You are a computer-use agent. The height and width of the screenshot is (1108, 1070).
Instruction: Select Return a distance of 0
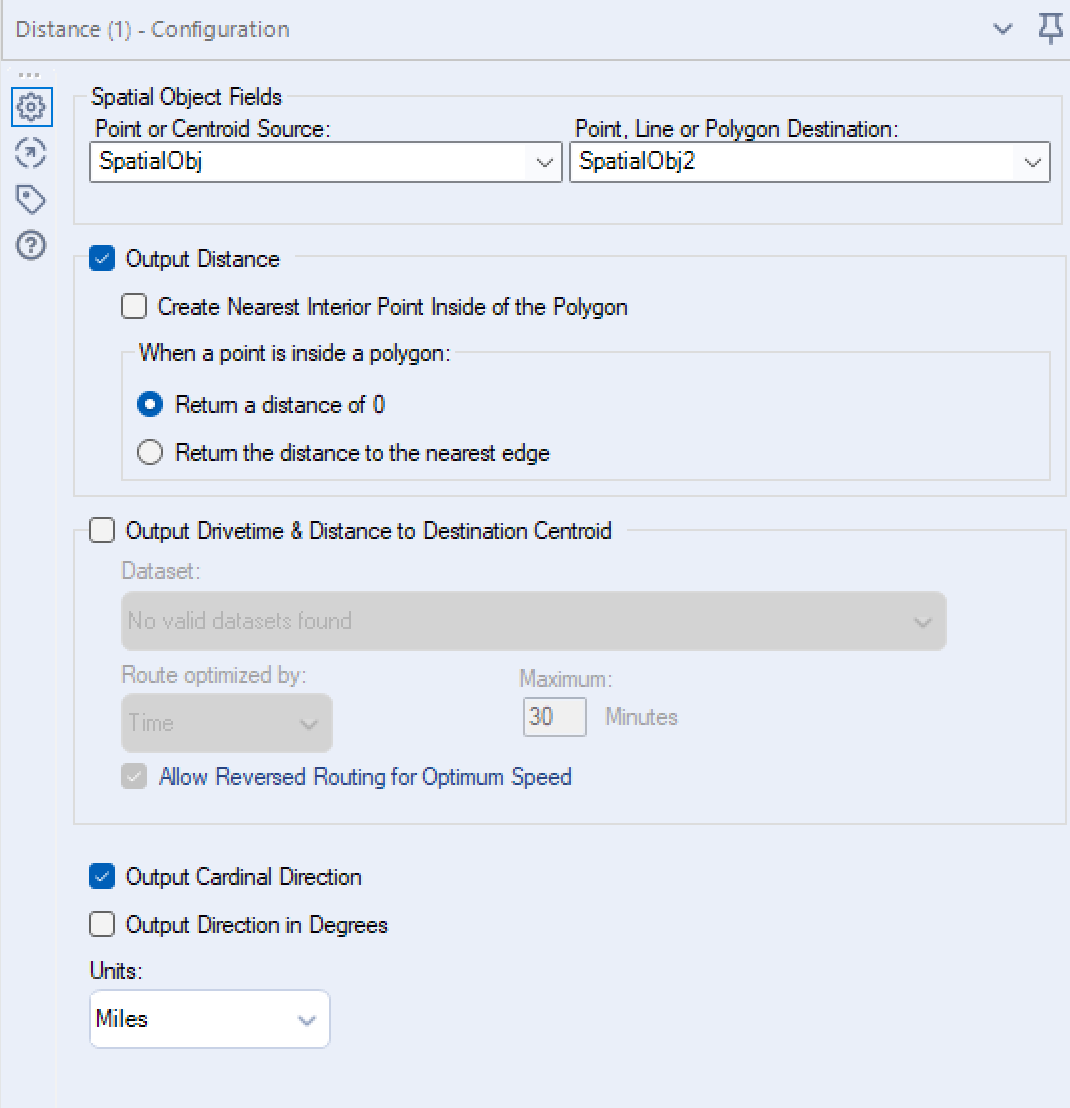[150, 405]
